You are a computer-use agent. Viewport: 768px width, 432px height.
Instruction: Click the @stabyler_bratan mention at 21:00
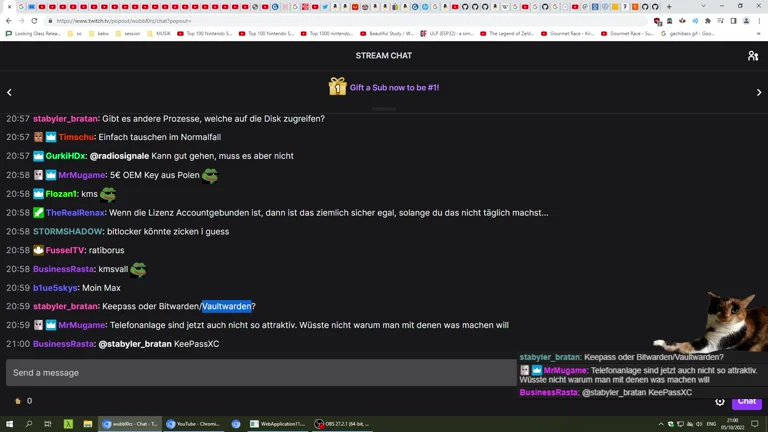135,344
